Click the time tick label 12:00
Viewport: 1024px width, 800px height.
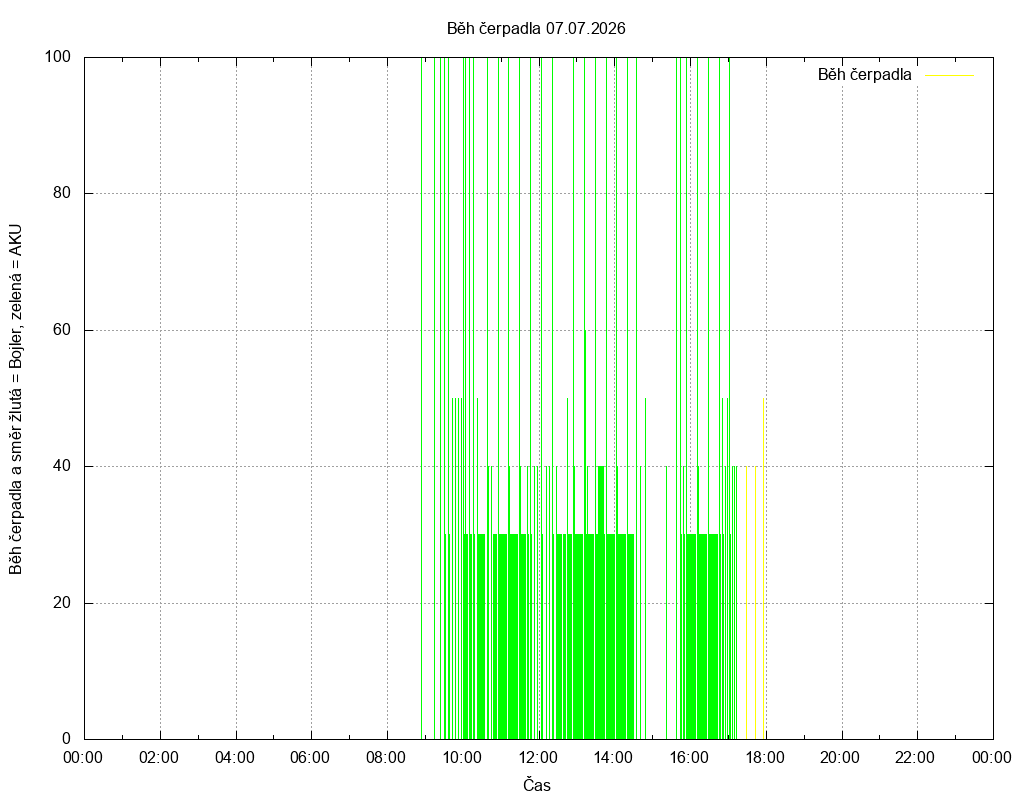pyautogui.click(x=537, y=758)
